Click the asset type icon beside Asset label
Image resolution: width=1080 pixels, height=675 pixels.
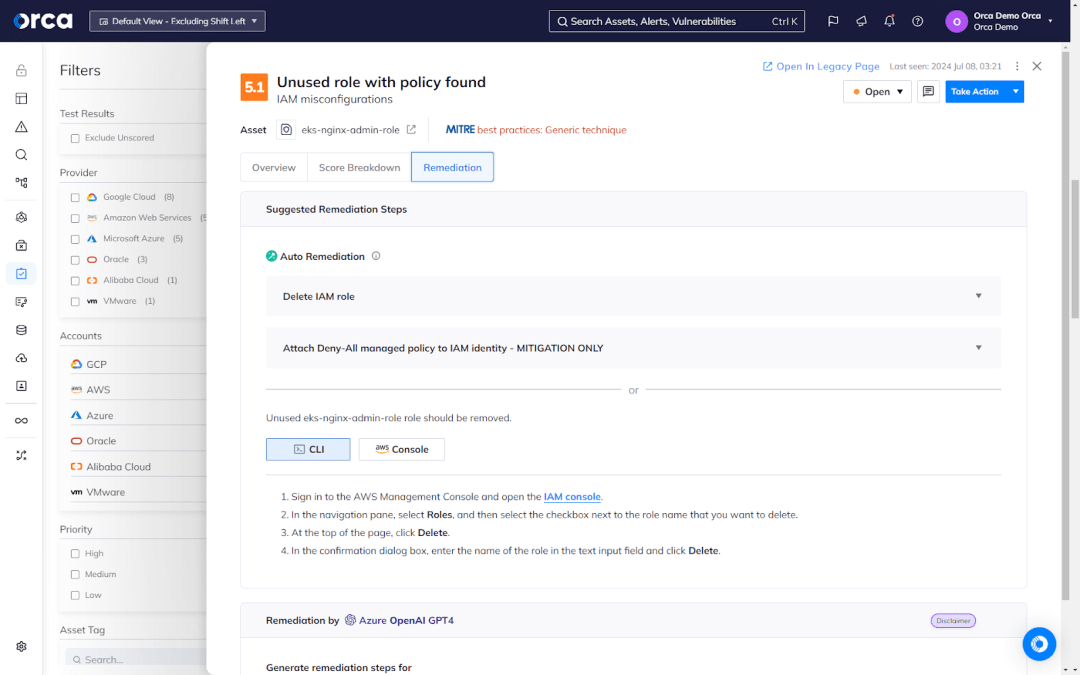pyautogui.click(x=286, y=129)
